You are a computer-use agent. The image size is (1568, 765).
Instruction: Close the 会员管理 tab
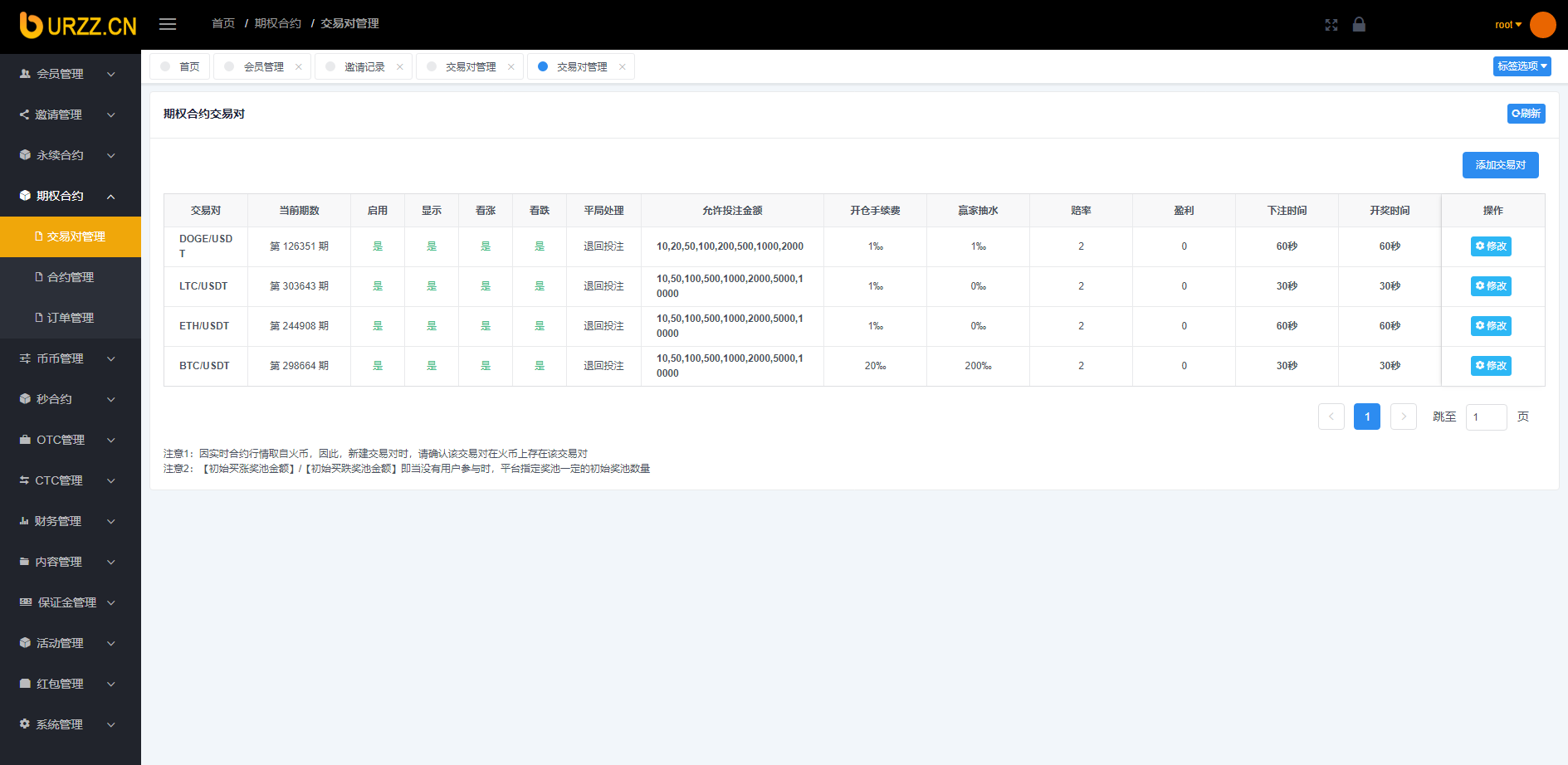coord(299,67)
